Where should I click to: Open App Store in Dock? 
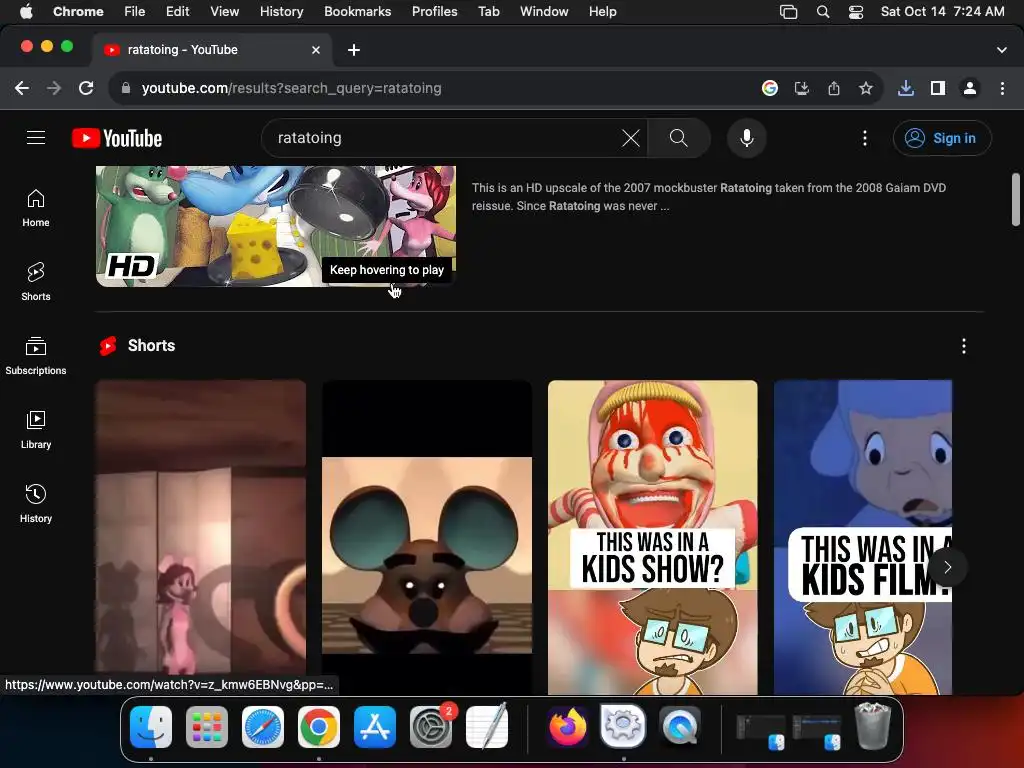[x=375, y=727]
